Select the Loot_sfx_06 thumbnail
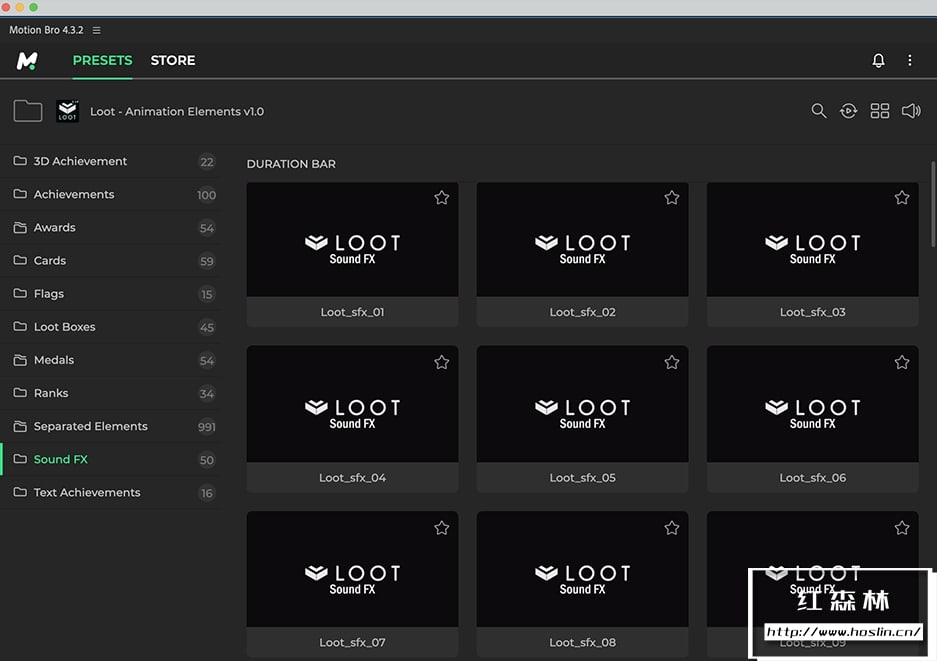937x661 pixels. click(x=813, y=404)
